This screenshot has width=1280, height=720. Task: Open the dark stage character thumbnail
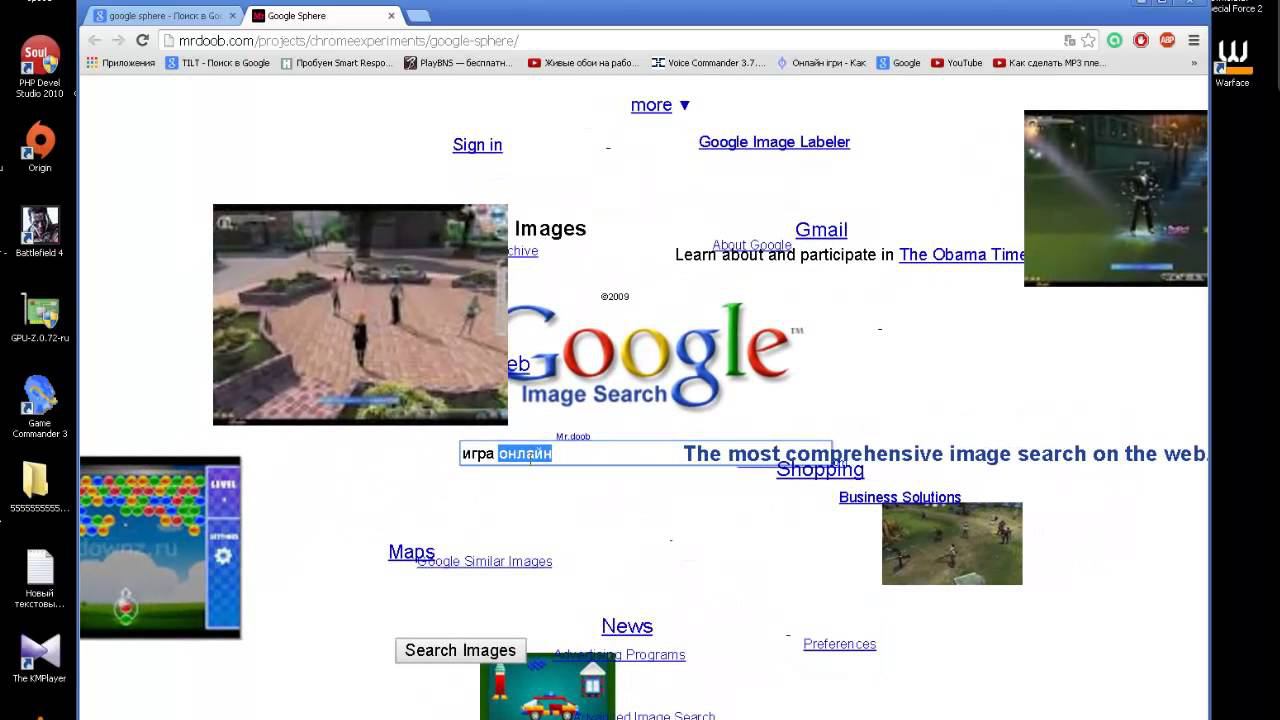1116,198
